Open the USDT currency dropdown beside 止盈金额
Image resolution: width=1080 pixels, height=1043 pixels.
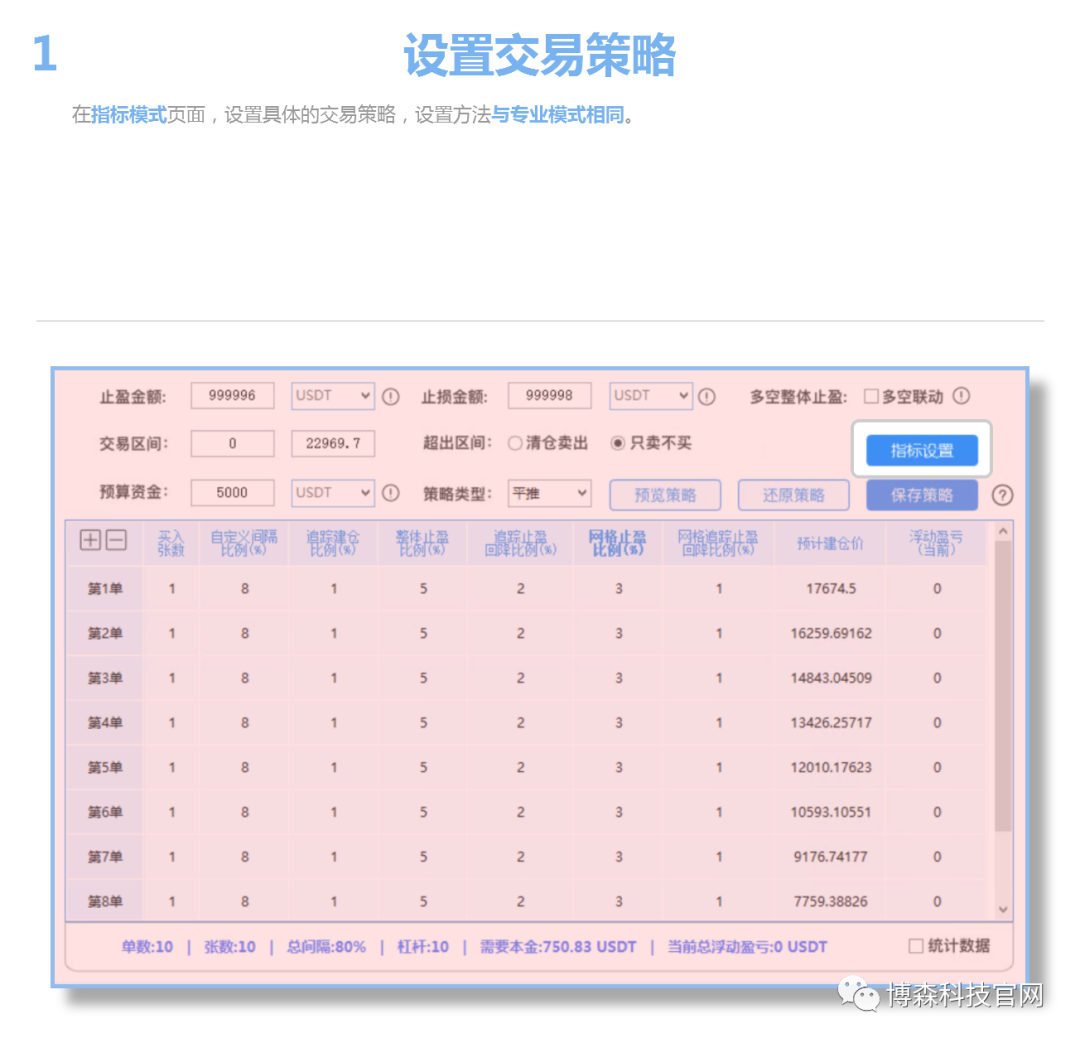[x=332, y=396]
